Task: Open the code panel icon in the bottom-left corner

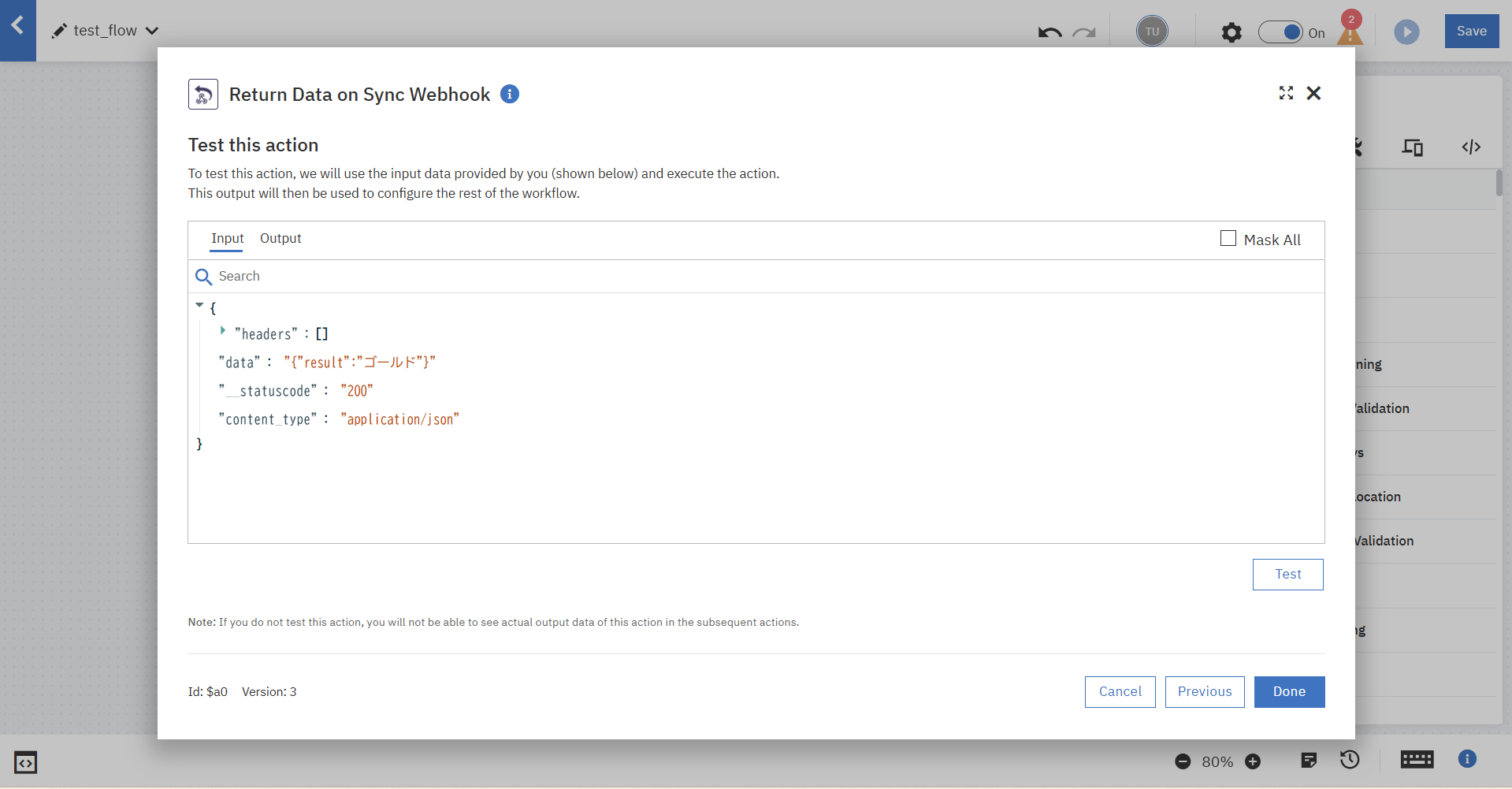Action: [25, 762]
